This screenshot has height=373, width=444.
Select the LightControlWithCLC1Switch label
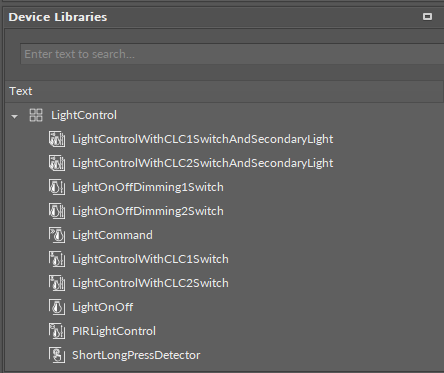click(150, 259)
